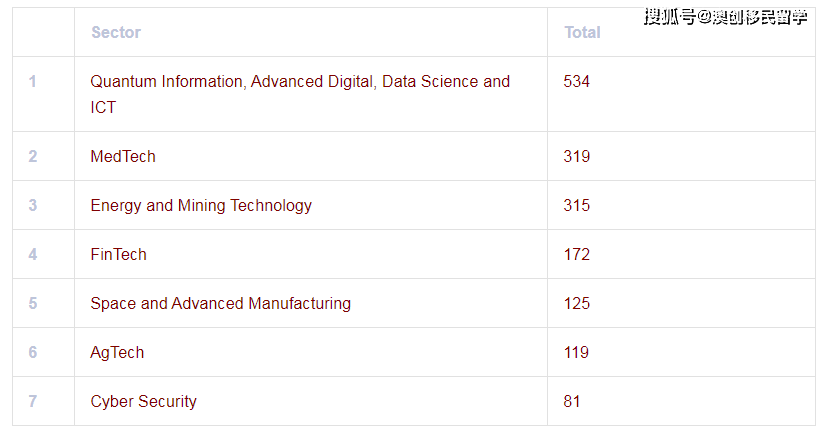Viewport: 824px width, 434px height.
Task: Click rank number 1 cell
Action: point(33,81)
